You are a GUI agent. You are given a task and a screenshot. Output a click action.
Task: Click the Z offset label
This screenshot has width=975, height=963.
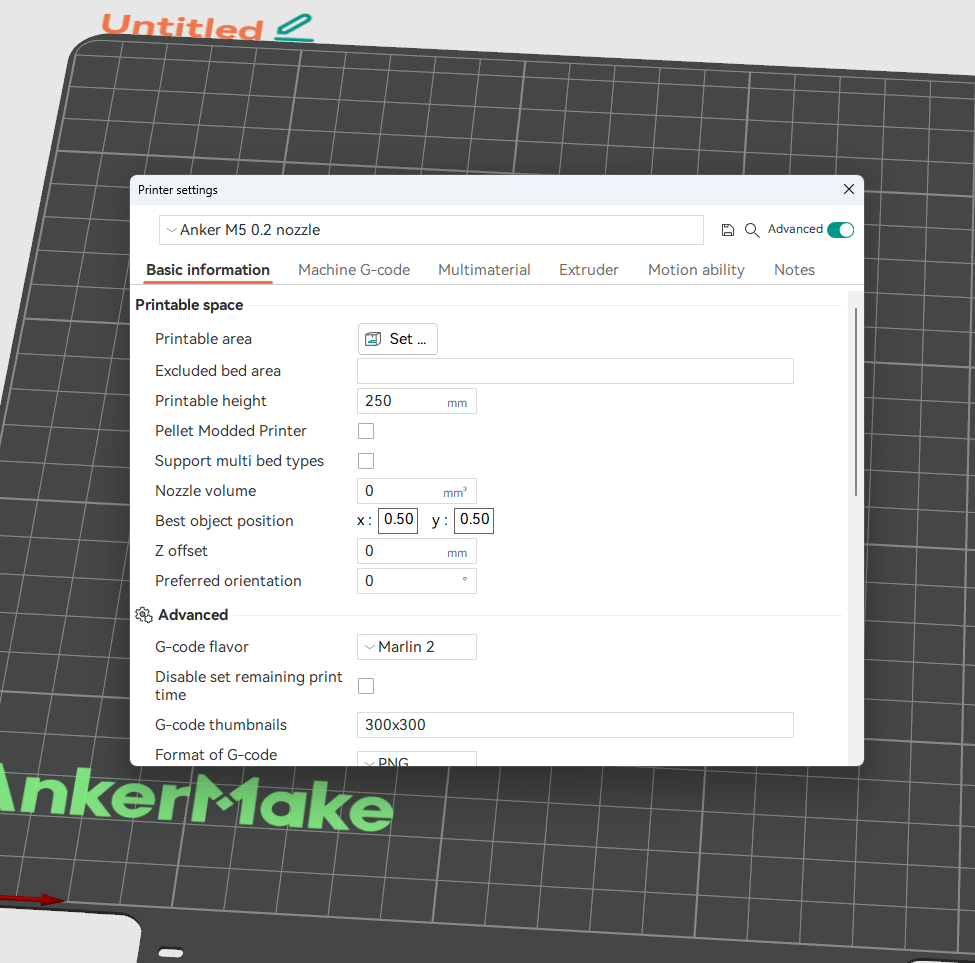(x=181, y=551)
